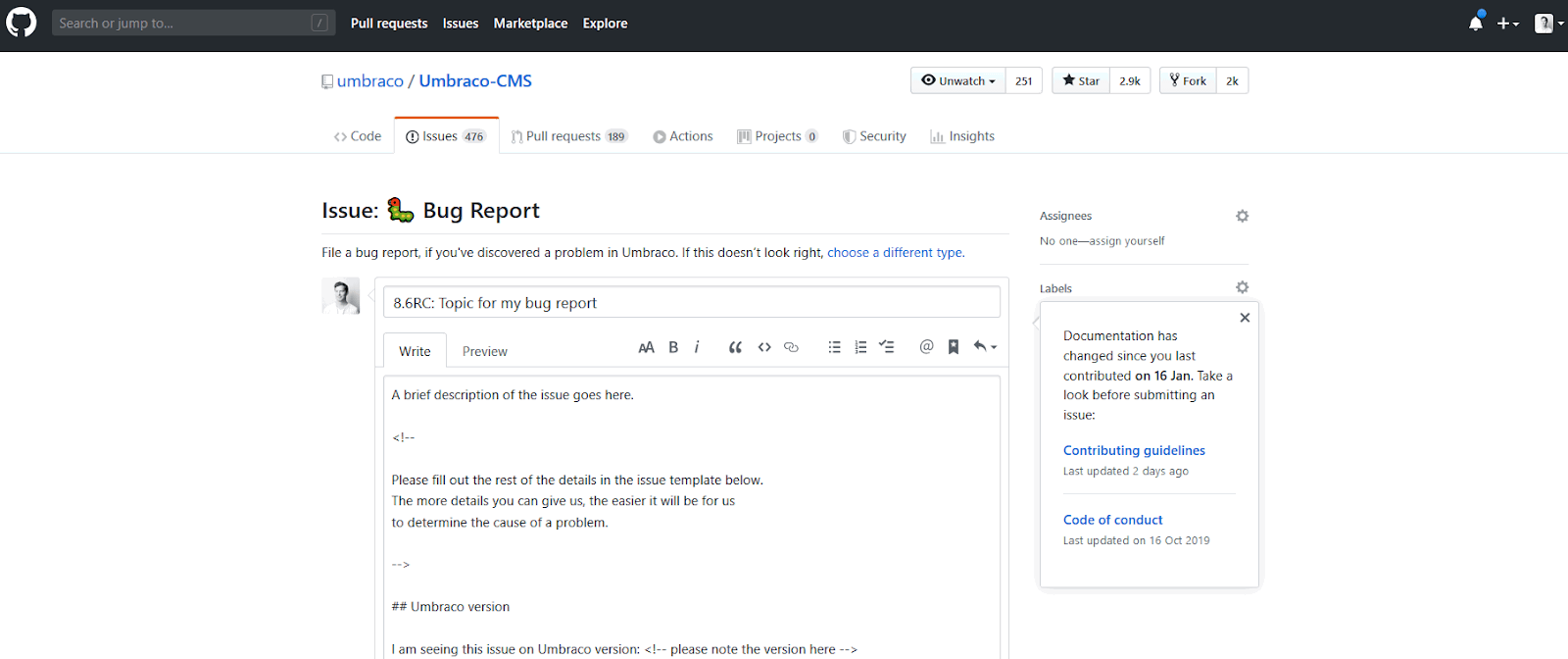
Task: Switch to the Projects tab
Action: pos(777,136)
